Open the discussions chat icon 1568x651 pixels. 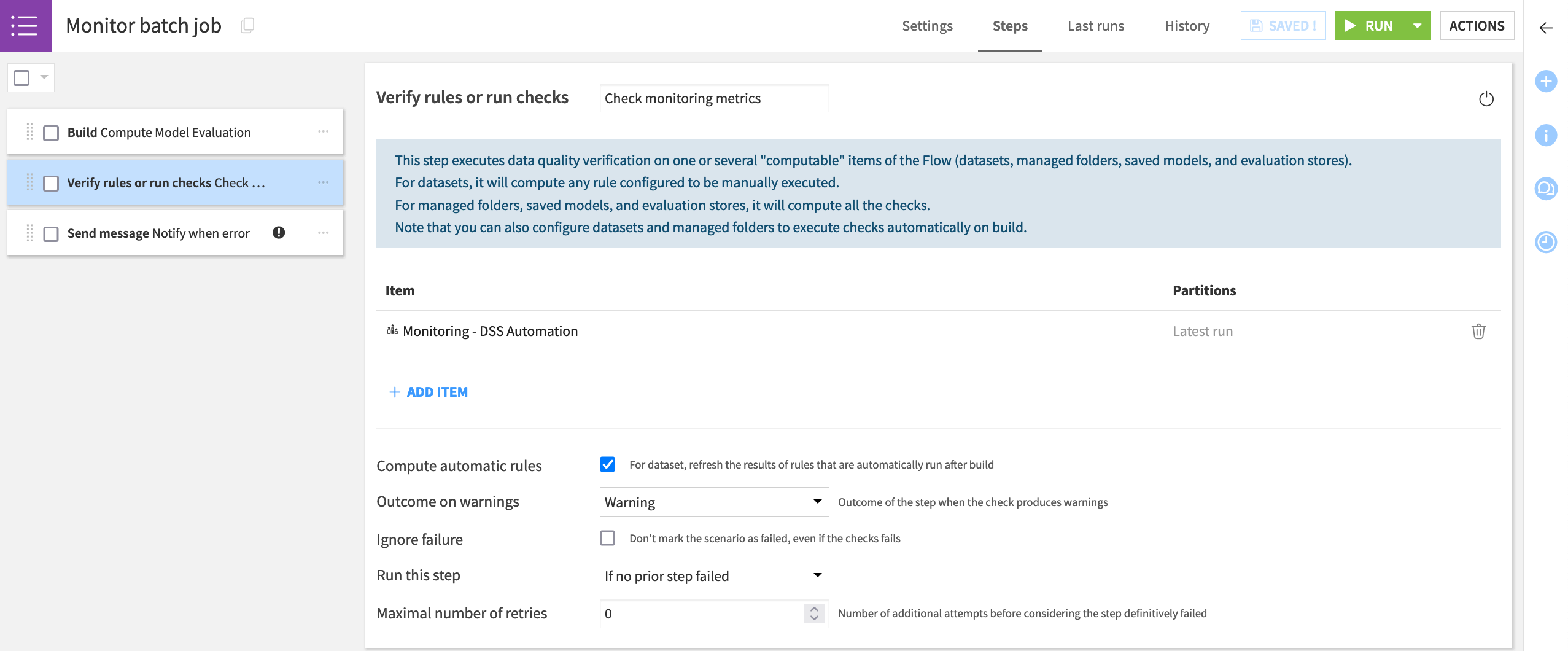click(x=1545, y=189)
